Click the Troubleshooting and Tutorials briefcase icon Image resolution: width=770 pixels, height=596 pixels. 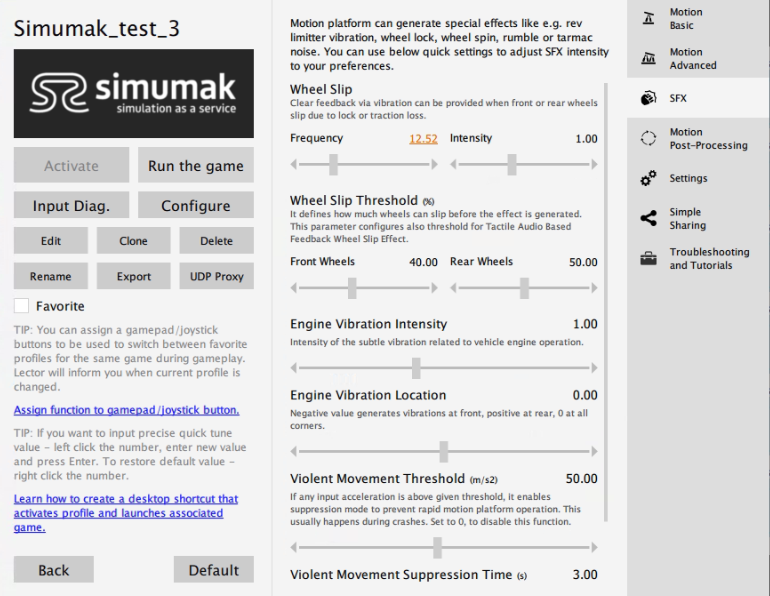tap(648, 259)
